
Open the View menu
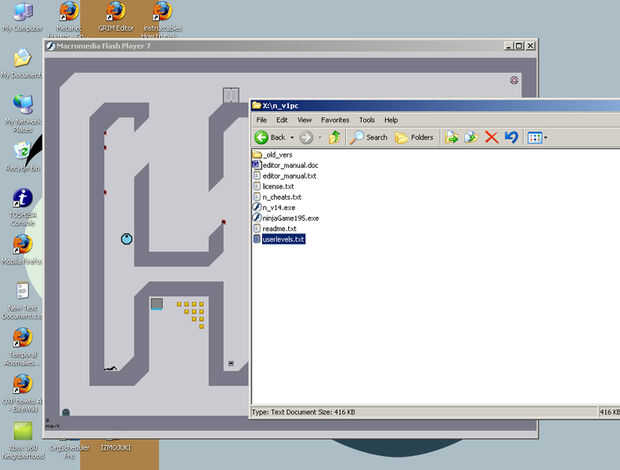point(304,120)
